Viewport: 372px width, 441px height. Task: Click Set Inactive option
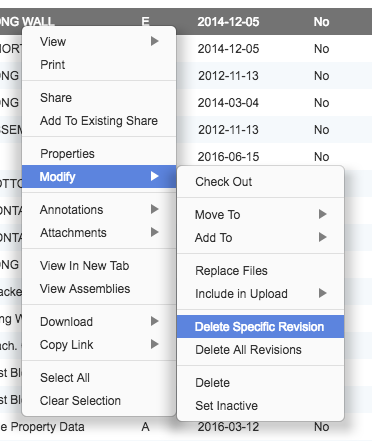[x=260, y=406]
